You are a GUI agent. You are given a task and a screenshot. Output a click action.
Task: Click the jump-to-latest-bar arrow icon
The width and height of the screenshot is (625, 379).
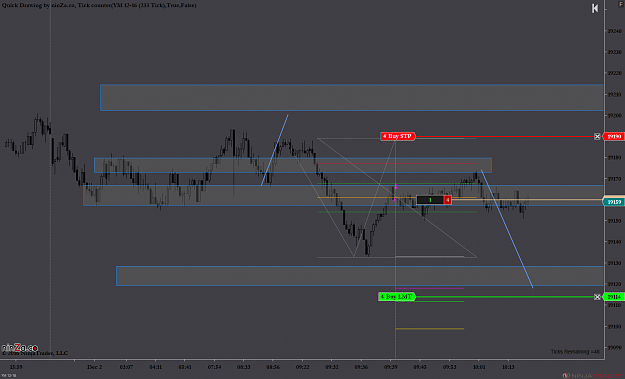tap(595, 8)
